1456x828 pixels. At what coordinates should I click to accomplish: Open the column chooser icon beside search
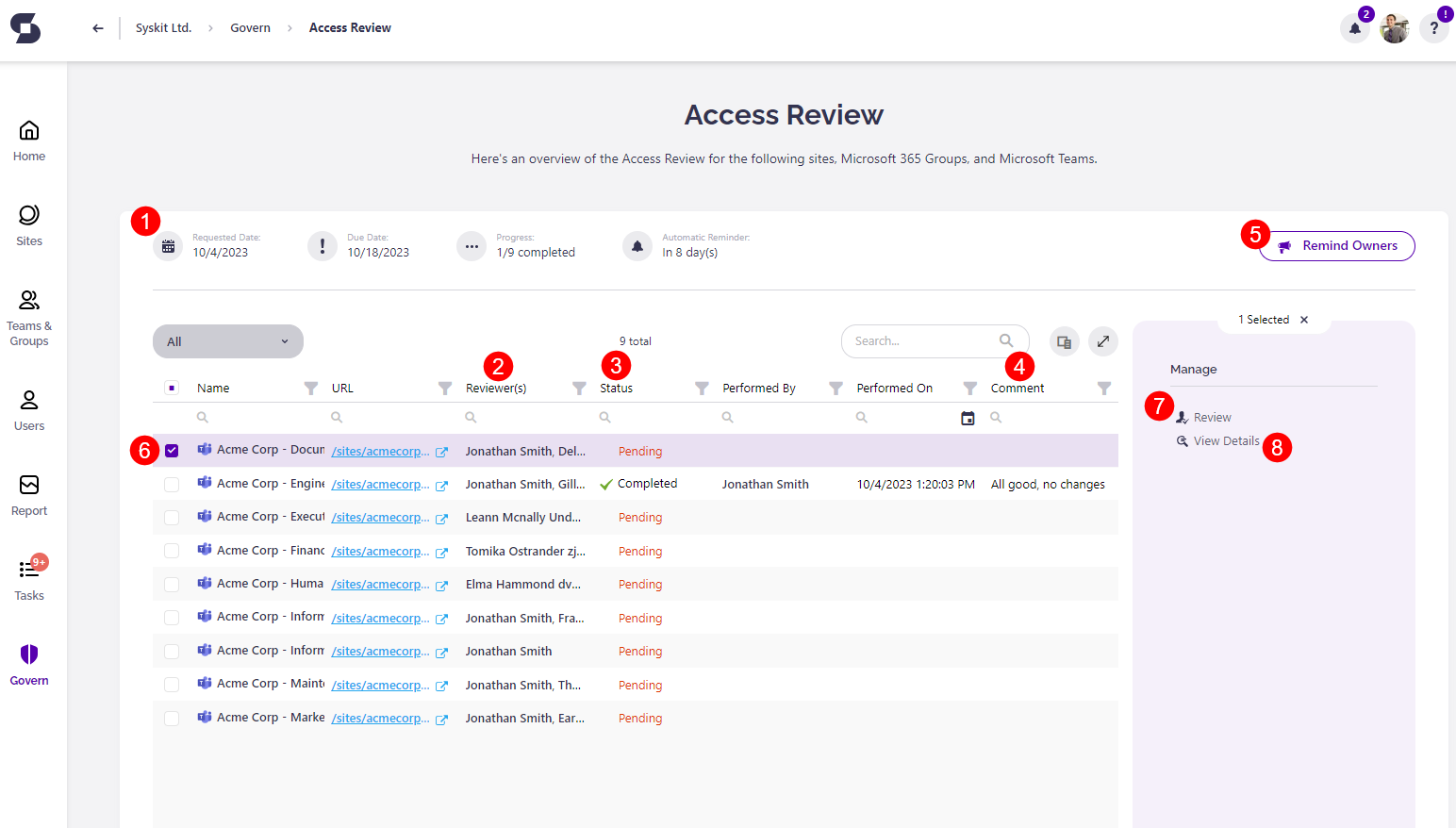point(1064,340)
